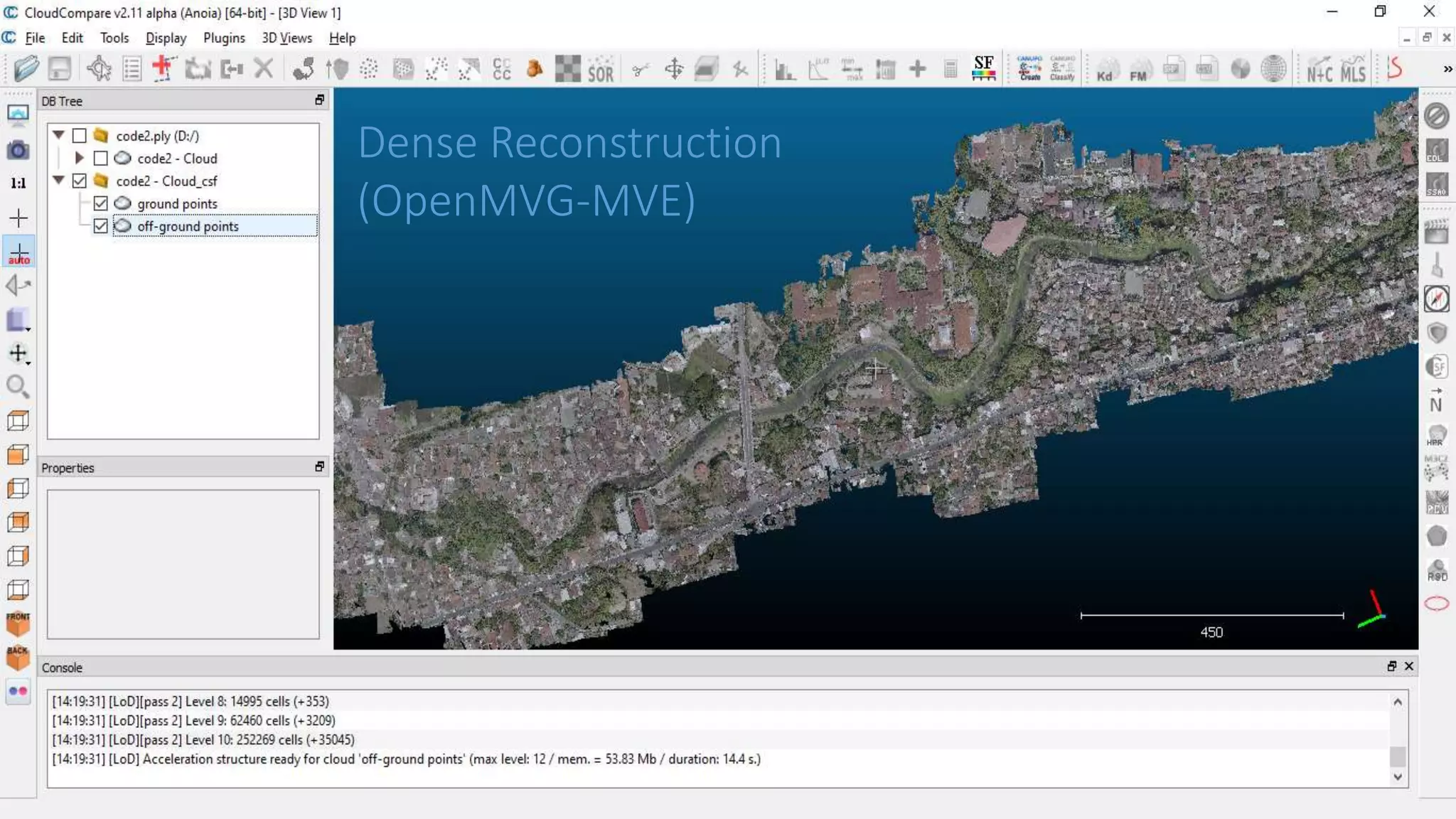Click the magnifier zoom sidebar icon
Screen dimensions: 1456x819
tap(18, 387)
